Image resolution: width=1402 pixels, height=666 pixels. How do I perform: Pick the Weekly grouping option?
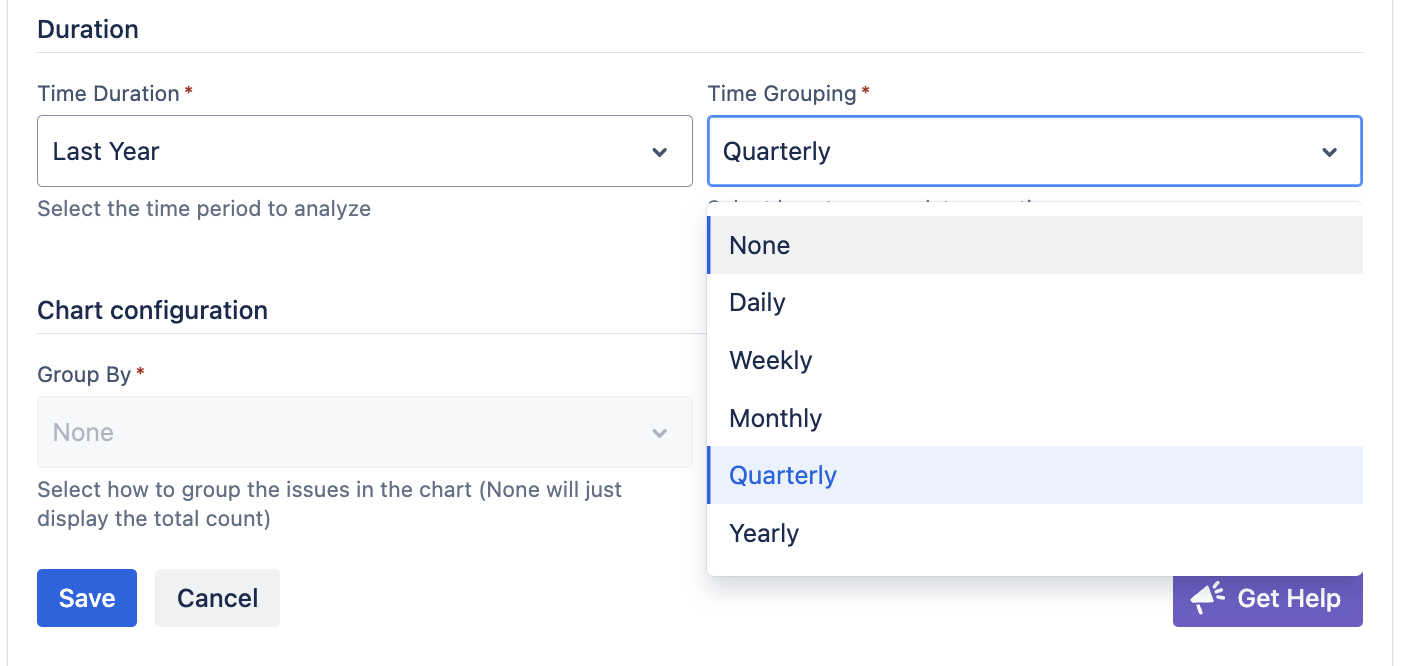click(771, 360)
